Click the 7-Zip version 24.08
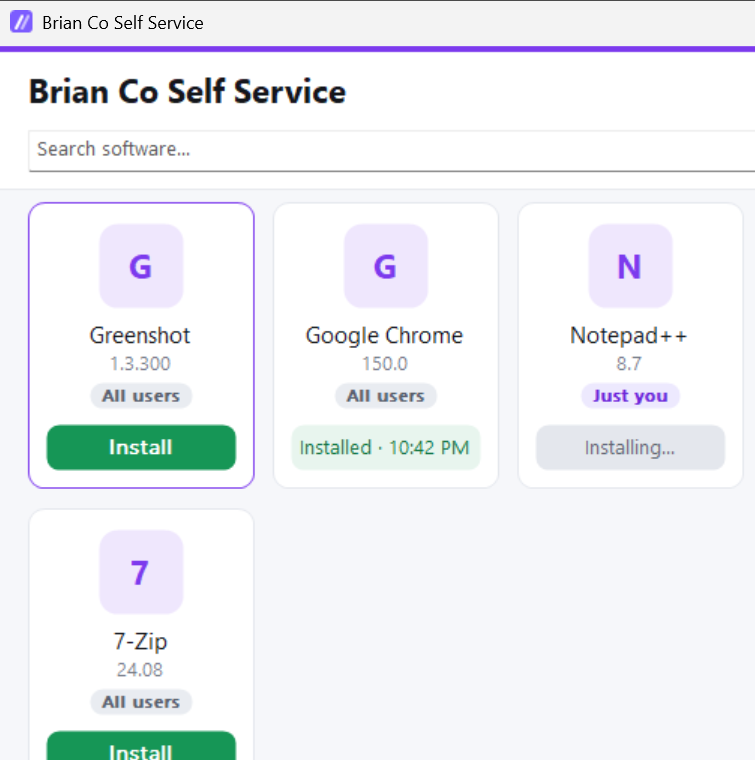This screenshot has width=755, height=760. coord(140,670)
